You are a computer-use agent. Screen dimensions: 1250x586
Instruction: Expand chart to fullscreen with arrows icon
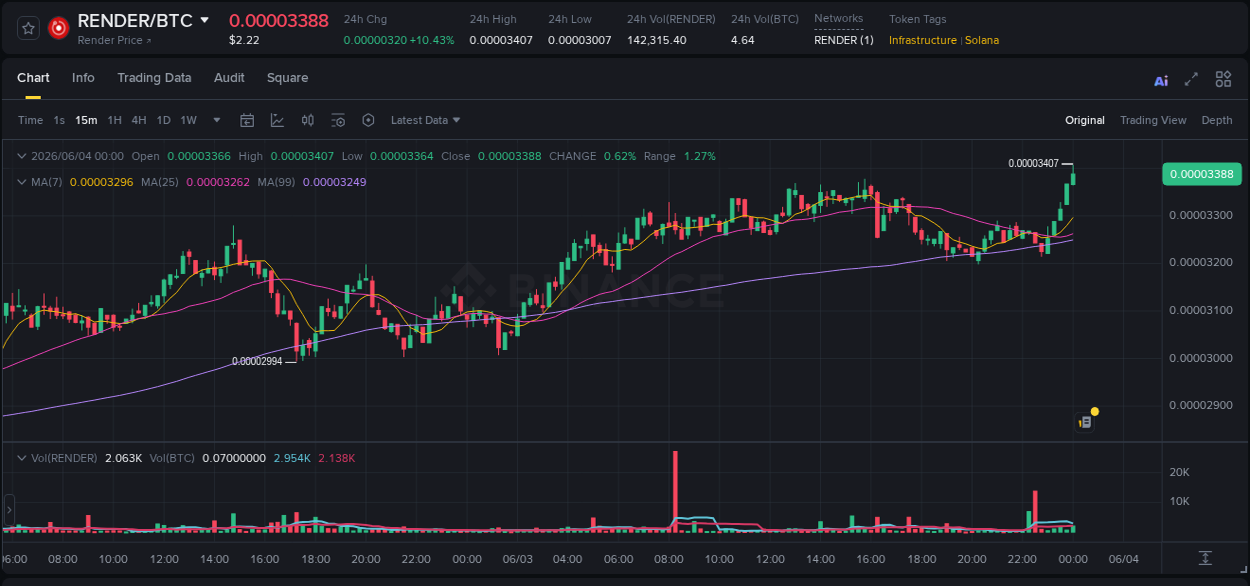point(1191,79)
